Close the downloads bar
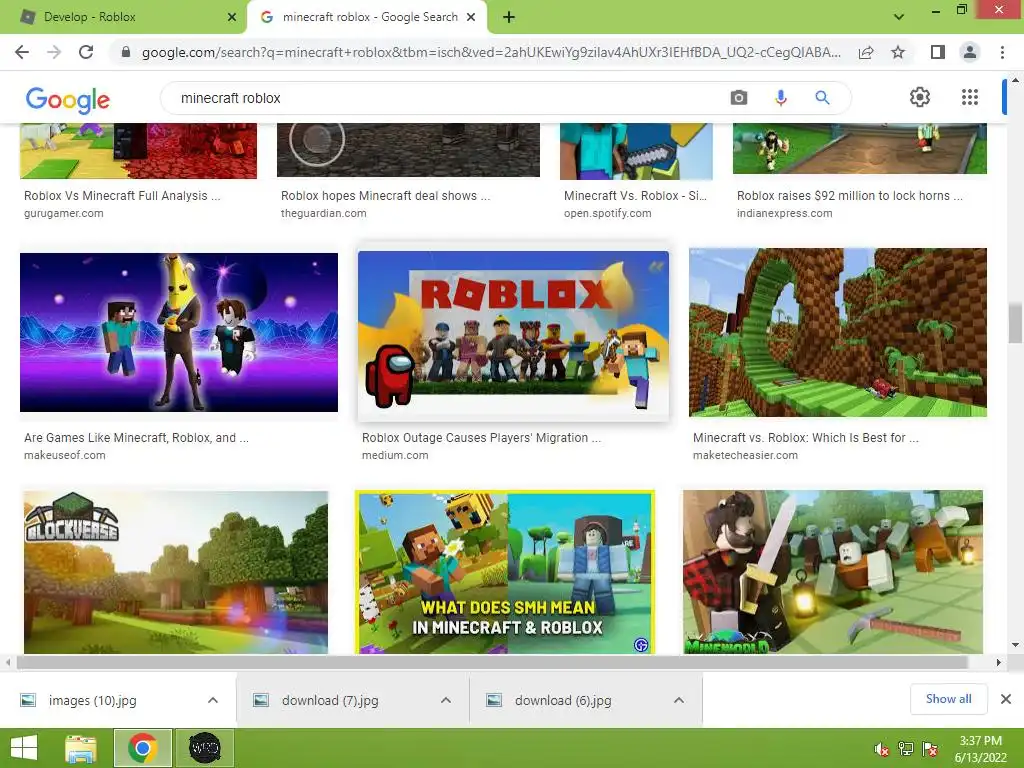 [1006, 699]
